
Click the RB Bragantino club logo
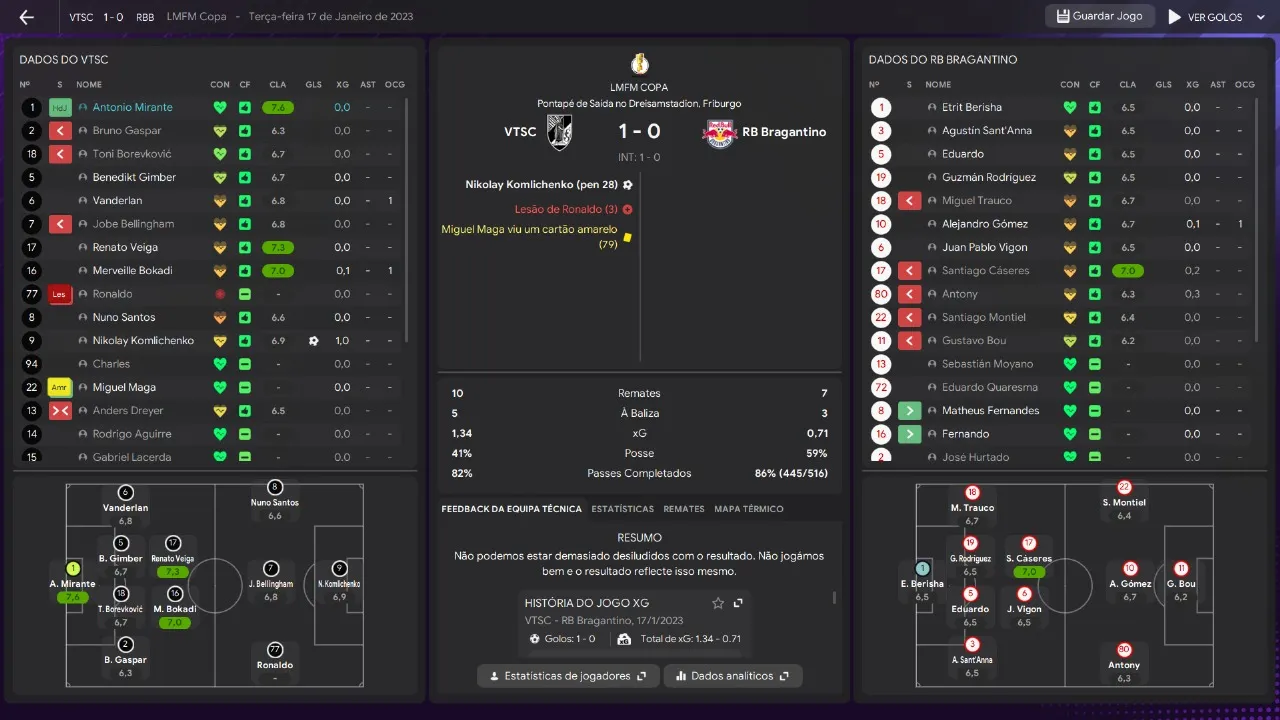[719, 132]
